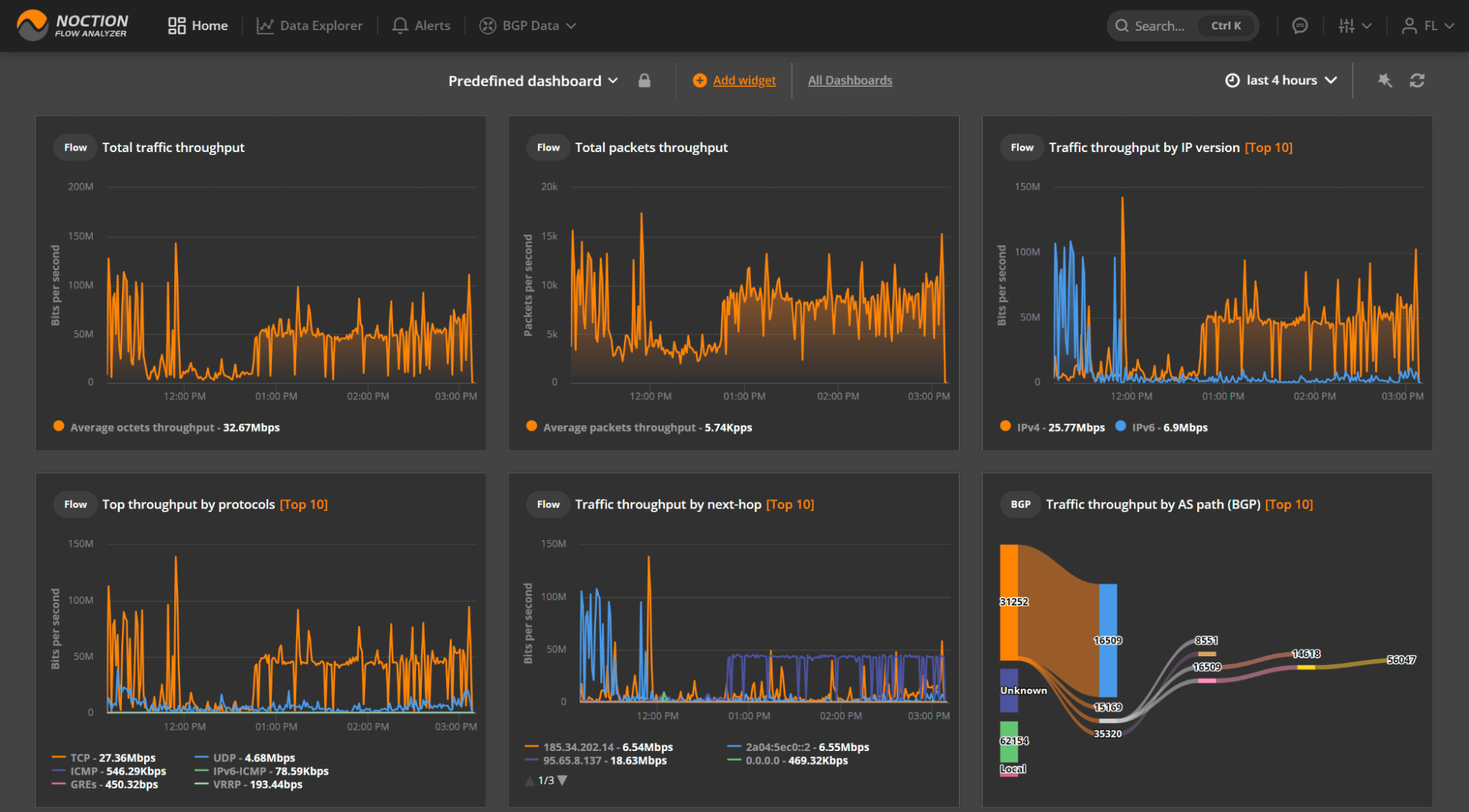The width and height of the screenshot is (1469, 812).
Task: Expand the BGP Data menu
Action: pyautogui.click(x=528, y=26)
